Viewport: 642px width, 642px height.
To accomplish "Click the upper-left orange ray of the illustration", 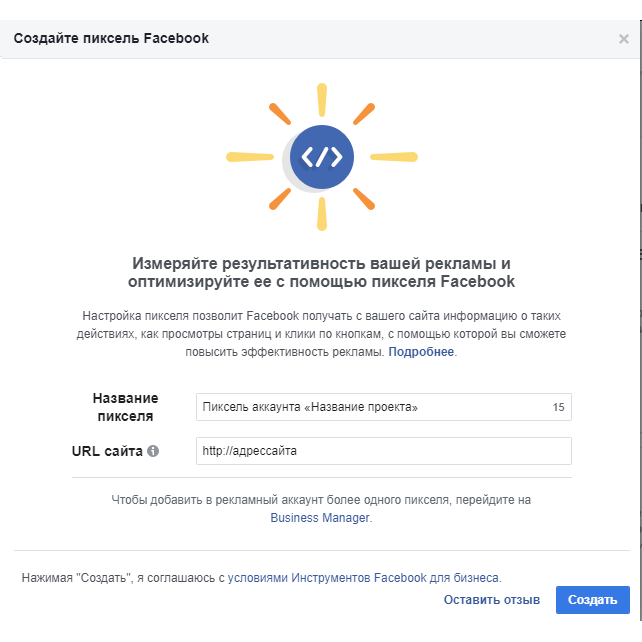I will click(x=280, y=114).
